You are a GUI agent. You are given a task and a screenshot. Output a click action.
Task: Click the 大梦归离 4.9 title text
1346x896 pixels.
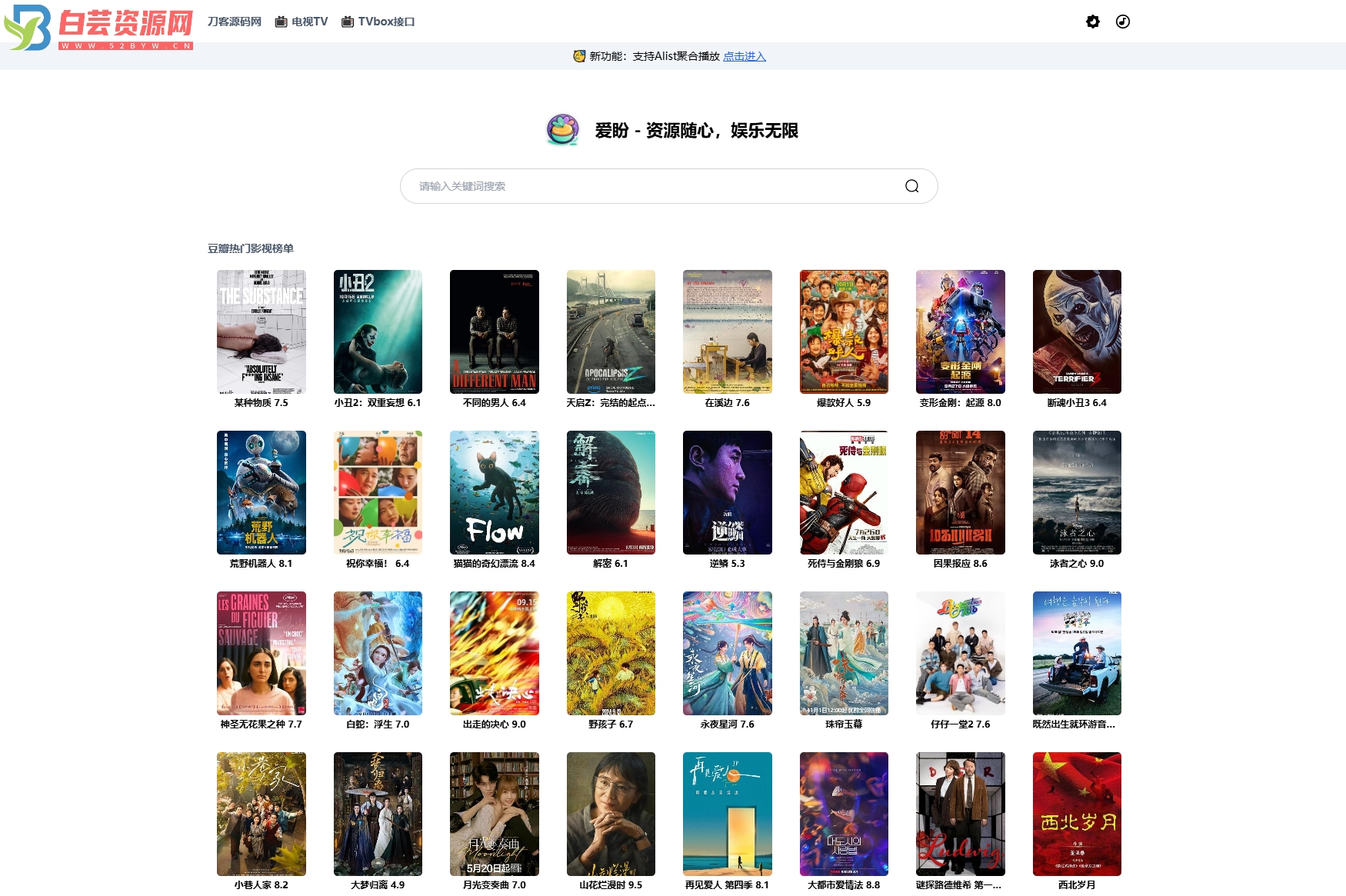pyautogui.click(x=378, y=885)
